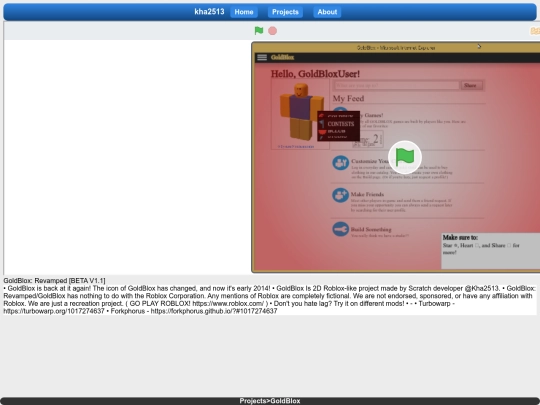Click the Share button next to the status box
This screenshot has height=405, width=540.
(471, 85)
